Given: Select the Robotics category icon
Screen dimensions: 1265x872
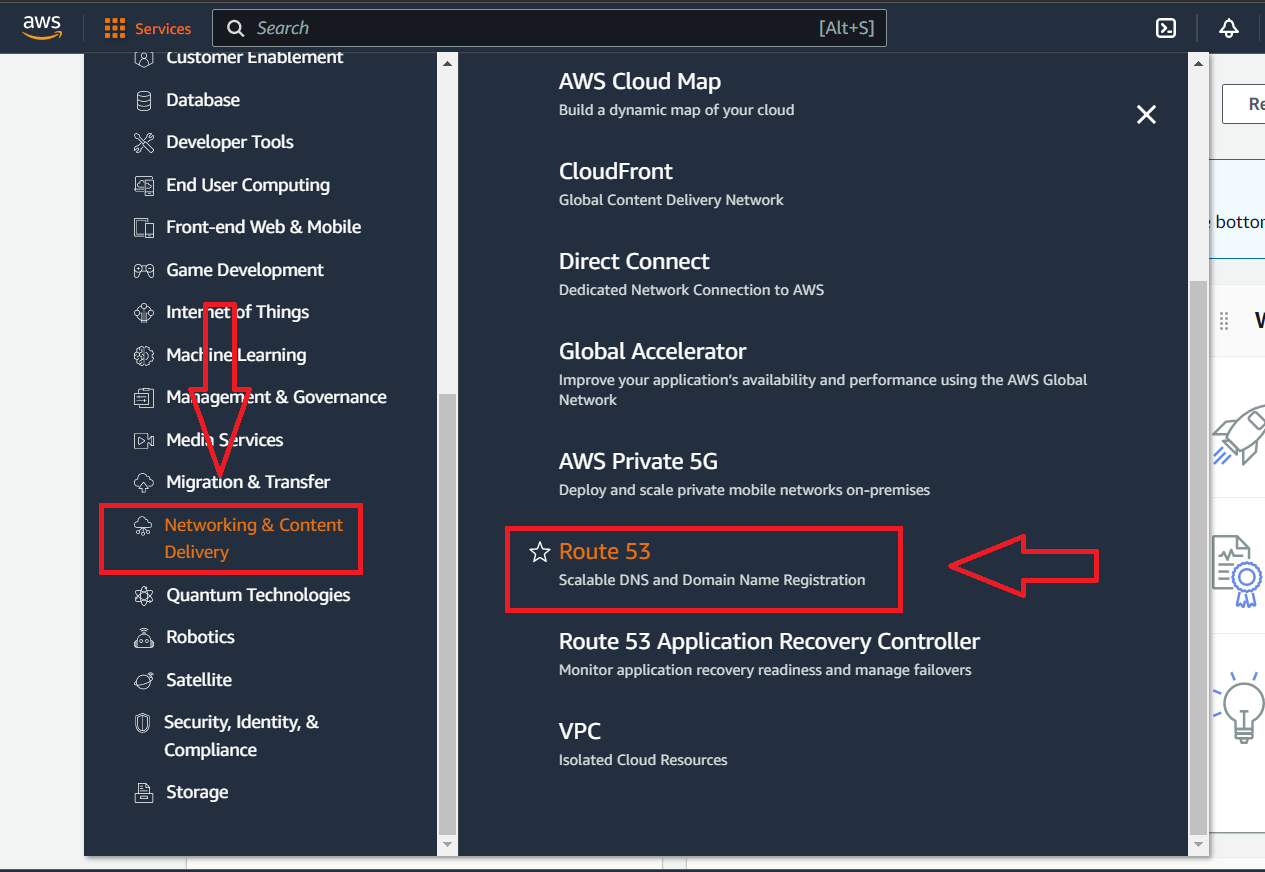Looking at the screenshot, I should [144, 637].
